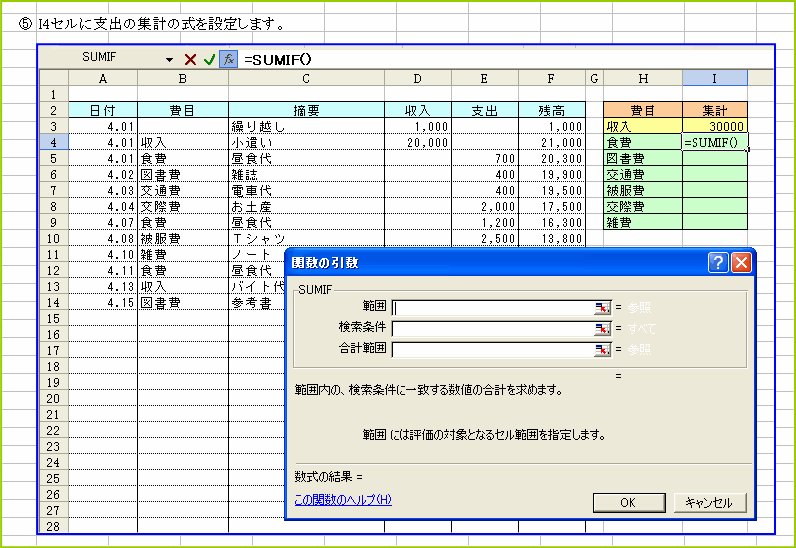This screenshot has height=548, width=796.
Task: Click the 雑誌 cell
Action: 306,174
